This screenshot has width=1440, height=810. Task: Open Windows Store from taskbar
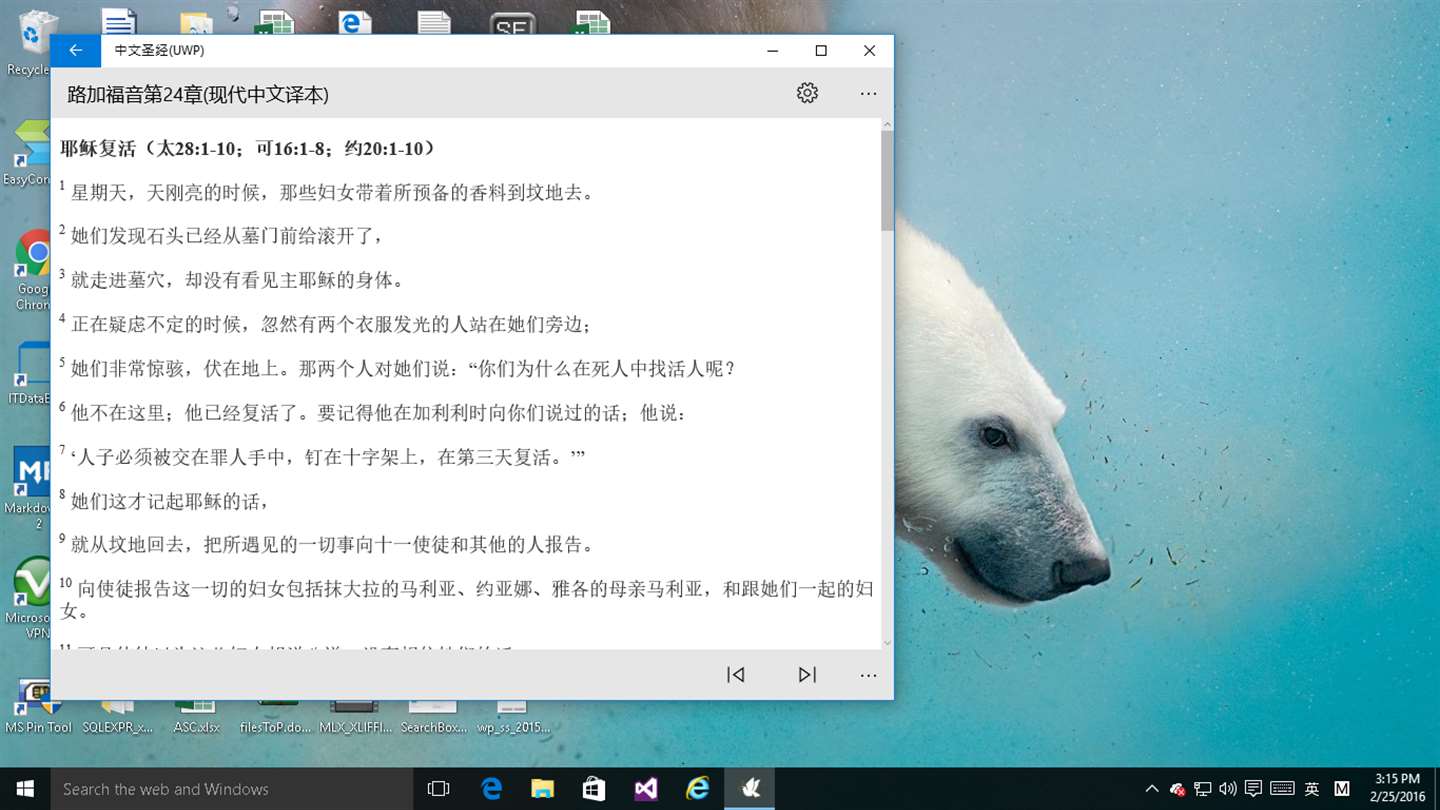594,789
